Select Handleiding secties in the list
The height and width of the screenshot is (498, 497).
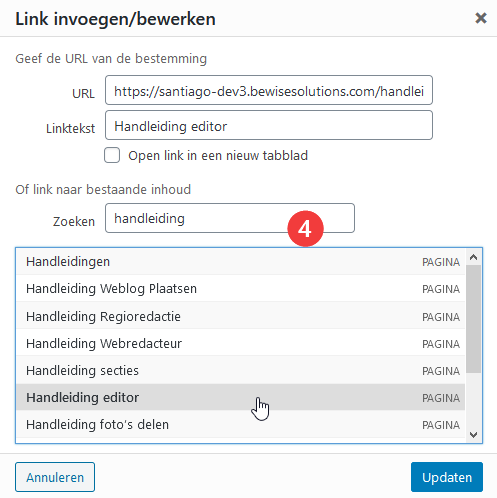(240, 370)
